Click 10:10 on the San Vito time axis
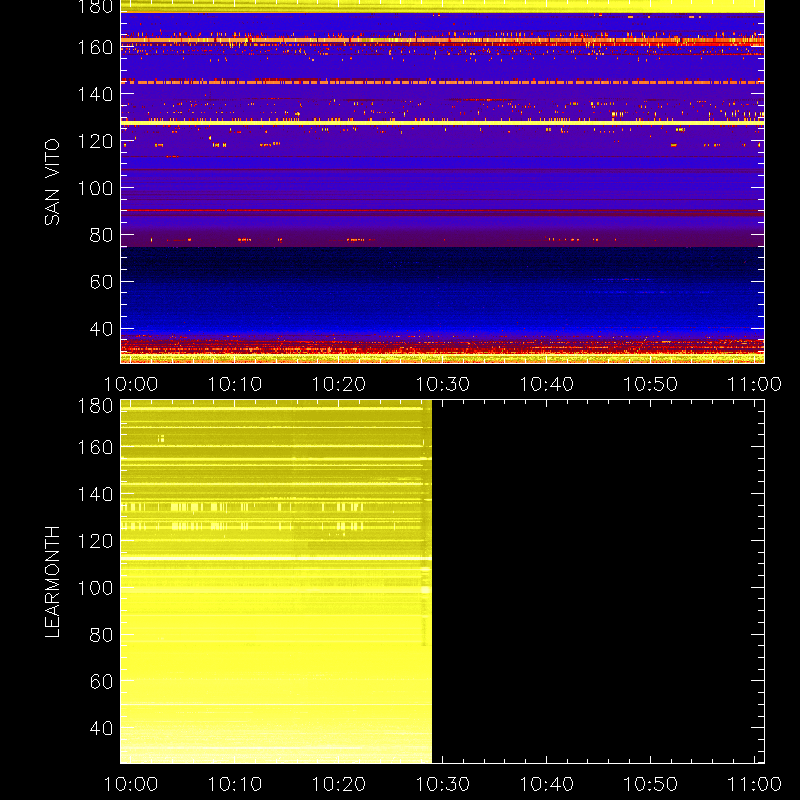Screen dimensions: 800x800 pos(235,384)
